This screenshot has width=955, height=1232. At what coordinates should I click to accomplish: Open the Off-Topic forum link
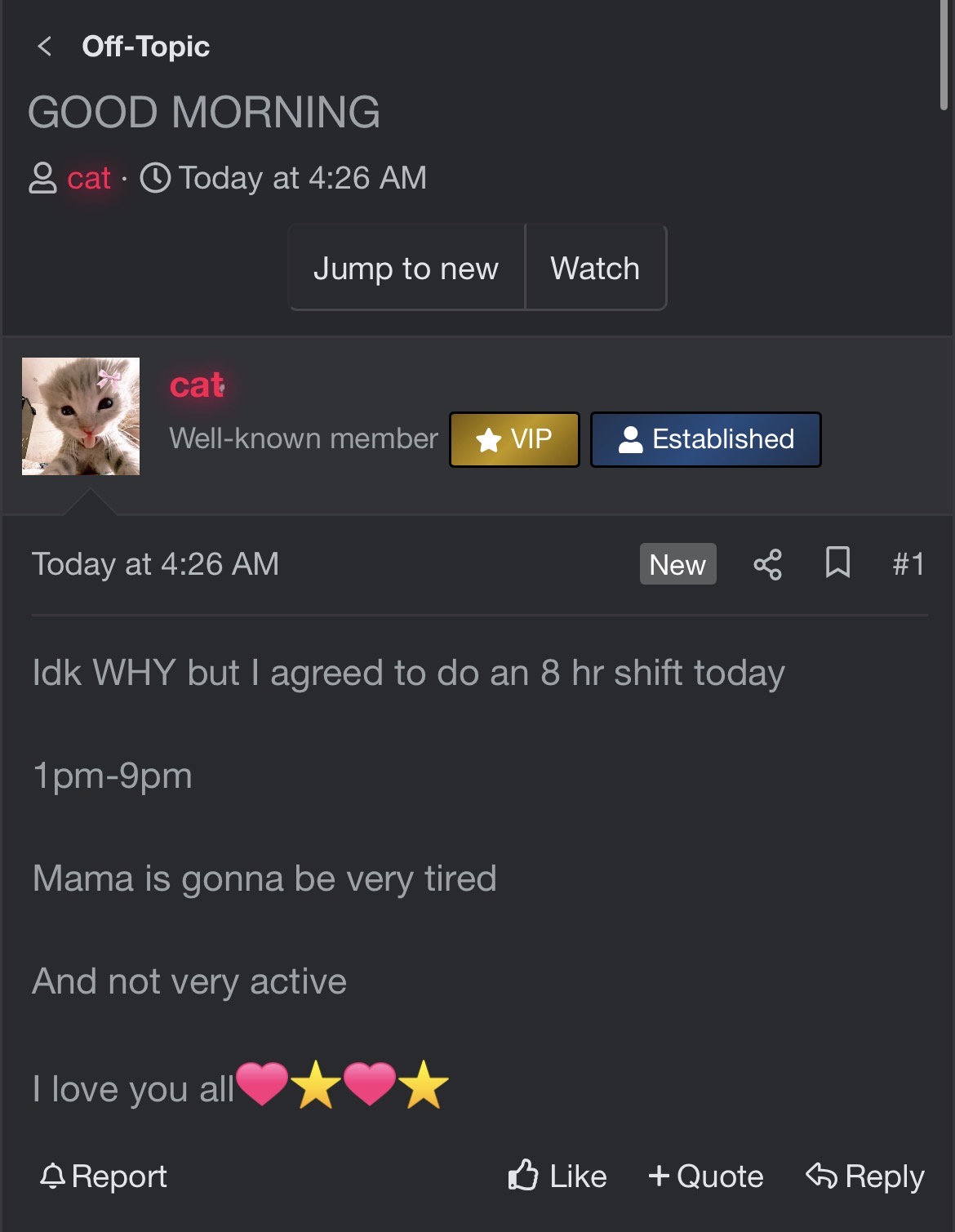tap(145, 47)
